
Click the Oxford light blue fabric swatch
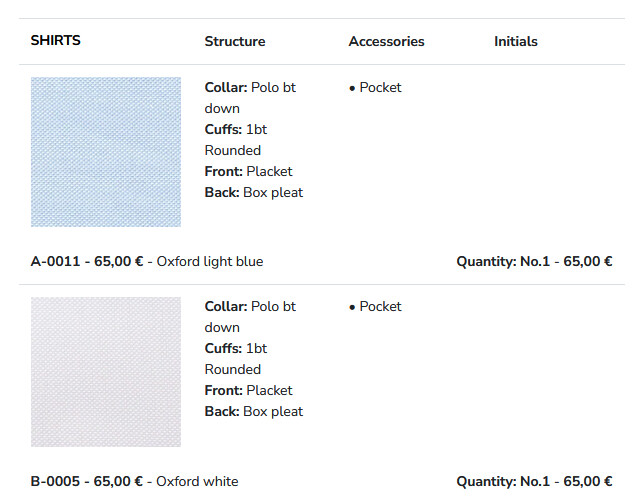click(106, 152)
